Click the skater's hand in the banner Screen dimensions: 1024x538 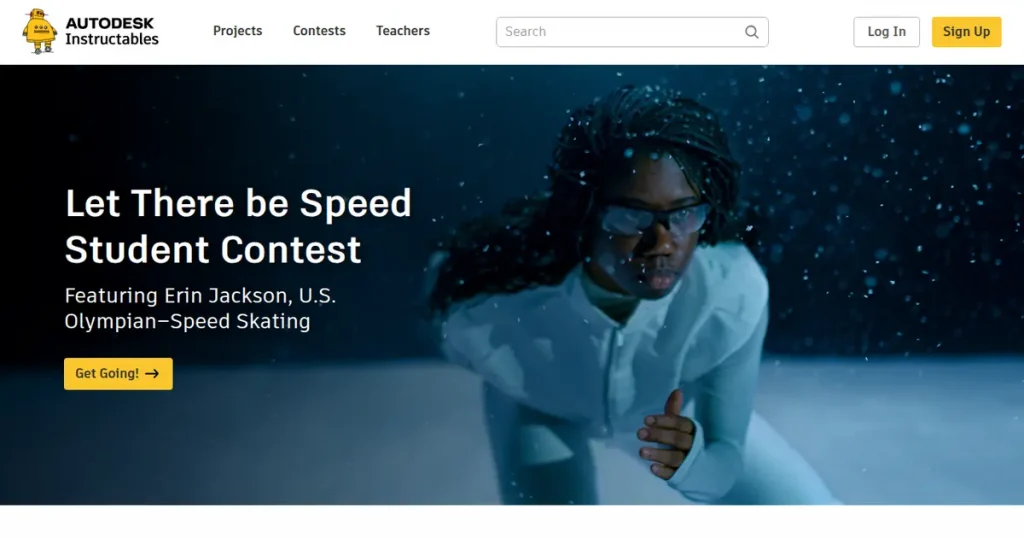[x=667, y=435]
